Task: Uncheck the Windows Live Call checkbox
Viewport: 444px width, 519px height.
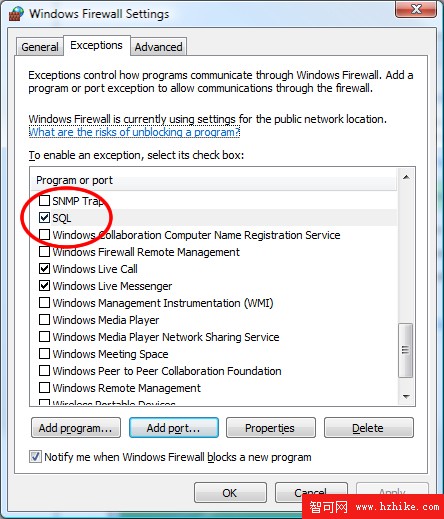Action: point(44,269)
